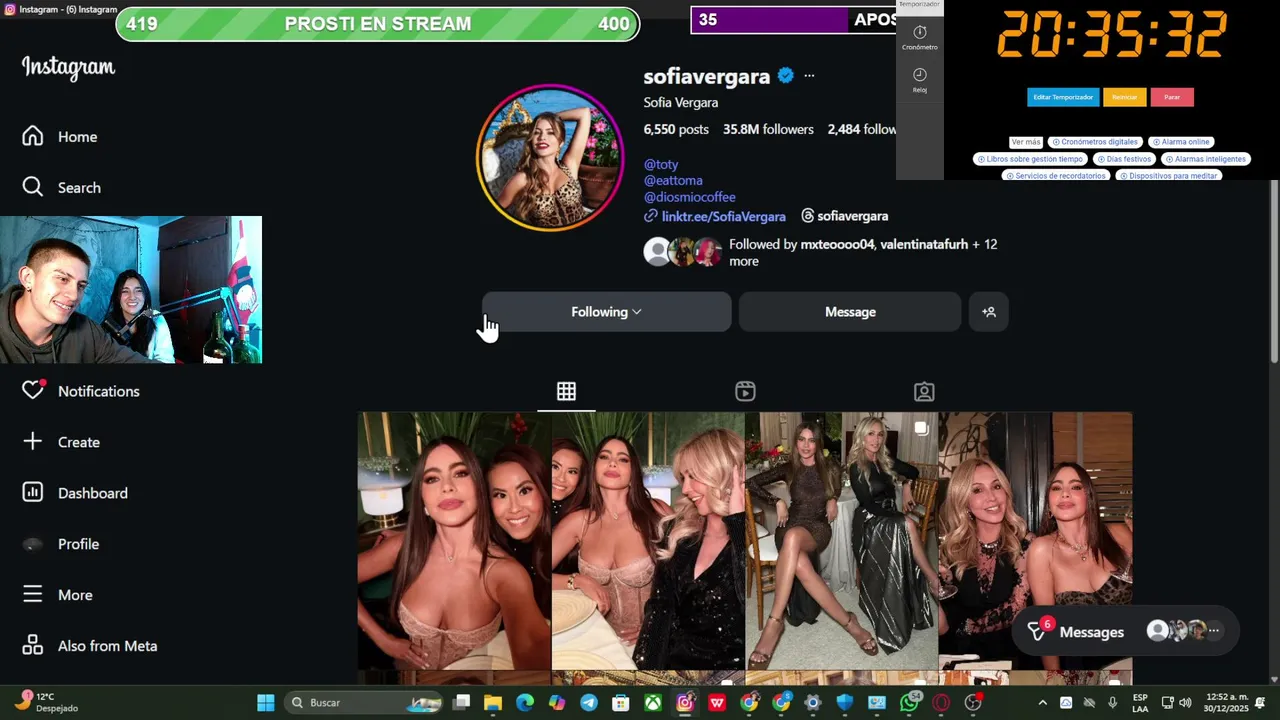Screen dimensions: 1280x720
Task: Go to Profile in the sidebar
Action: (61, 544)
